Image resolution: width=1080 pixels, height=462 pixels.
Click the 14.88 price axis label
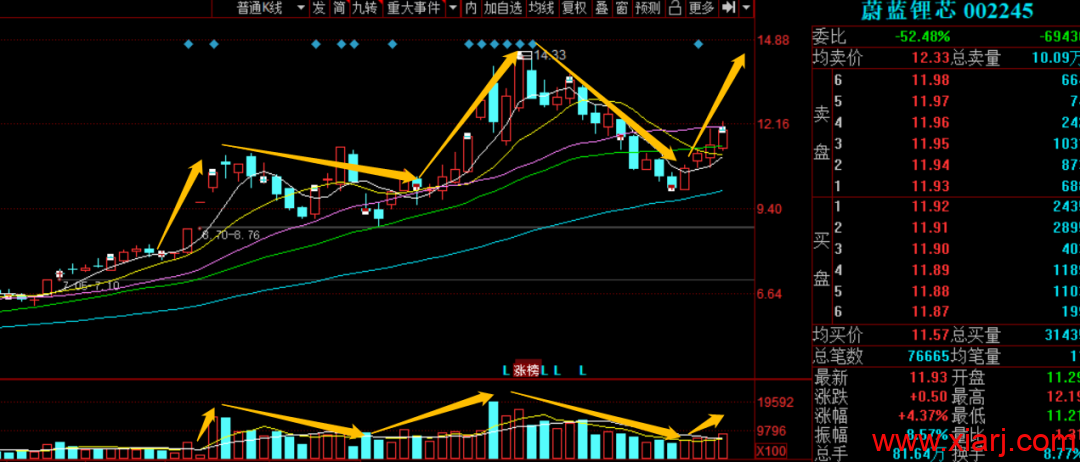click(x=773, y=41)
